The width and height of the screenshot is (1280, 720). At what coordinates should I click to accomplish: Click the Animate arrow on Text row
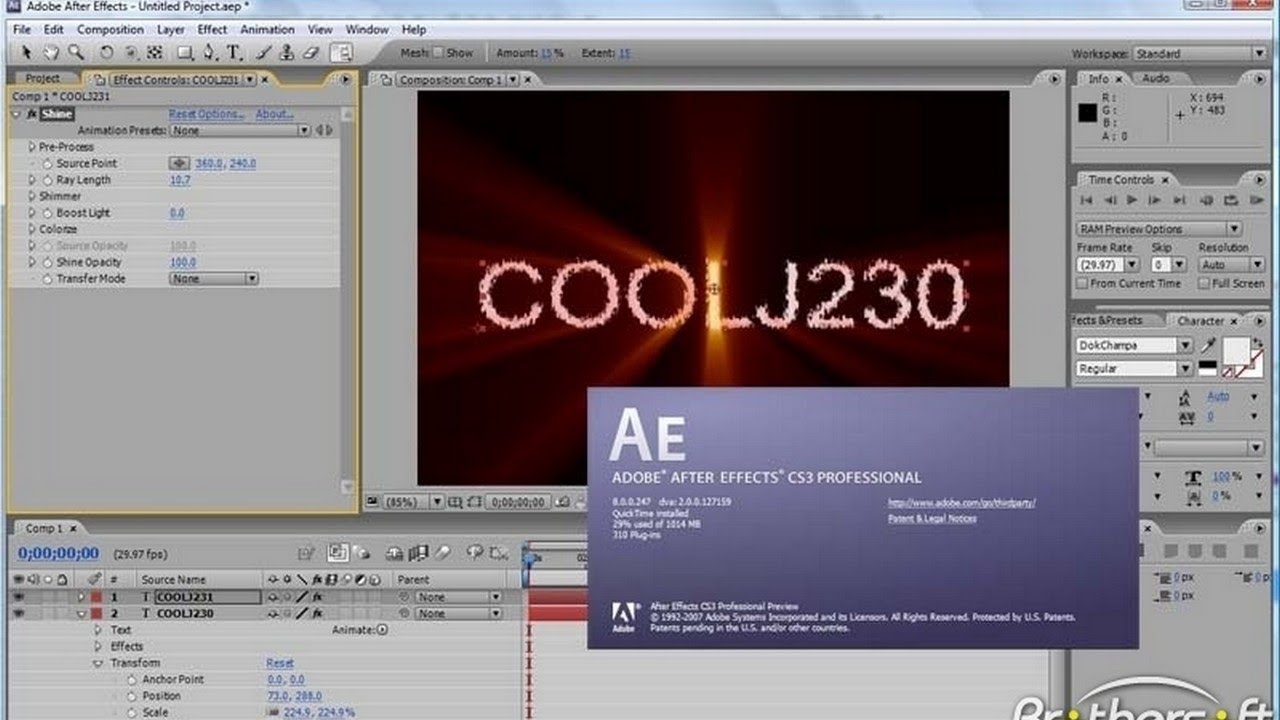[x=382, y=630]
